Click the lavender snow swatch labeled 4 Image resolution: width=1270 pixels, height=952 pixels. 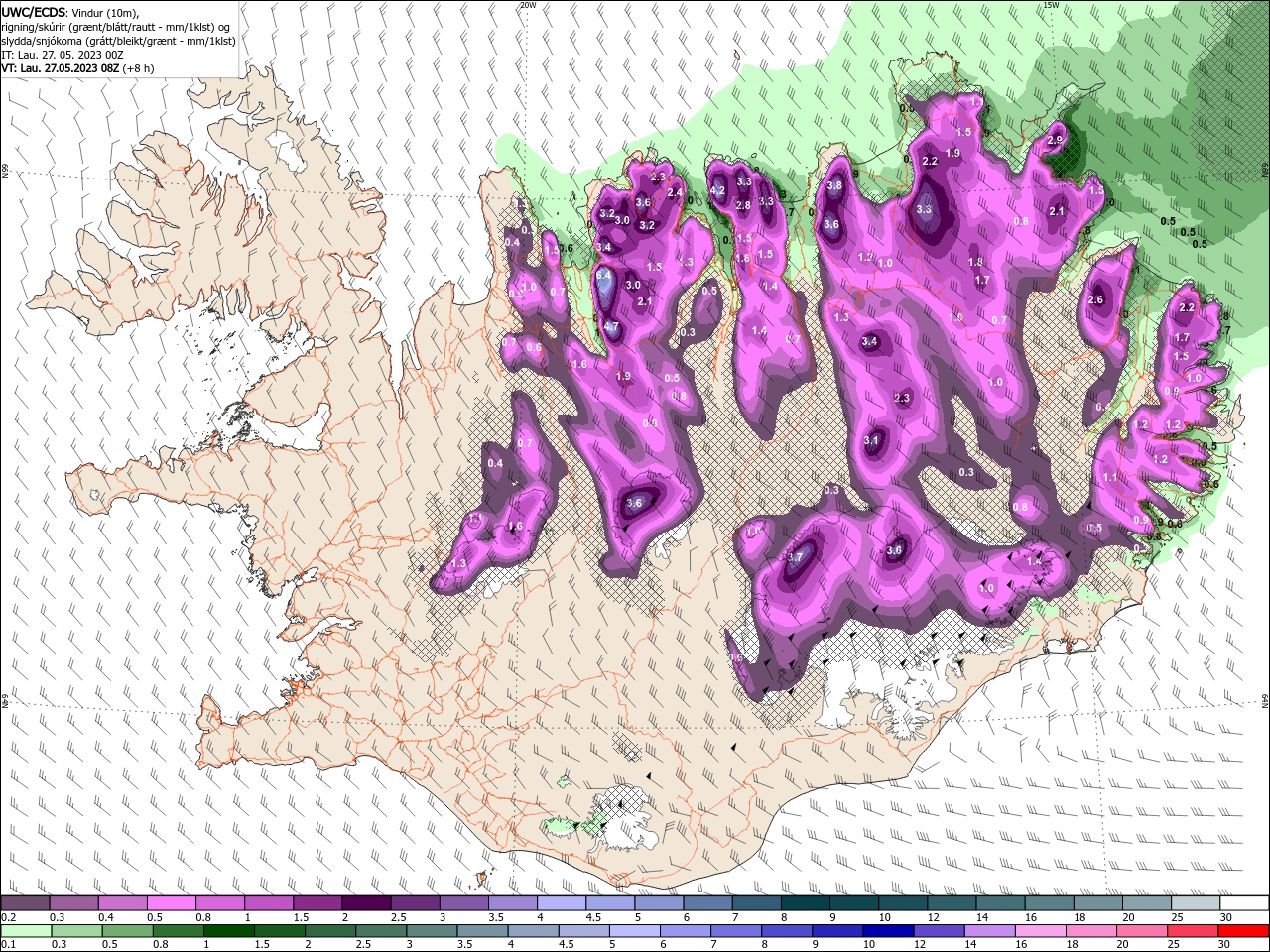tap(562, 903)
